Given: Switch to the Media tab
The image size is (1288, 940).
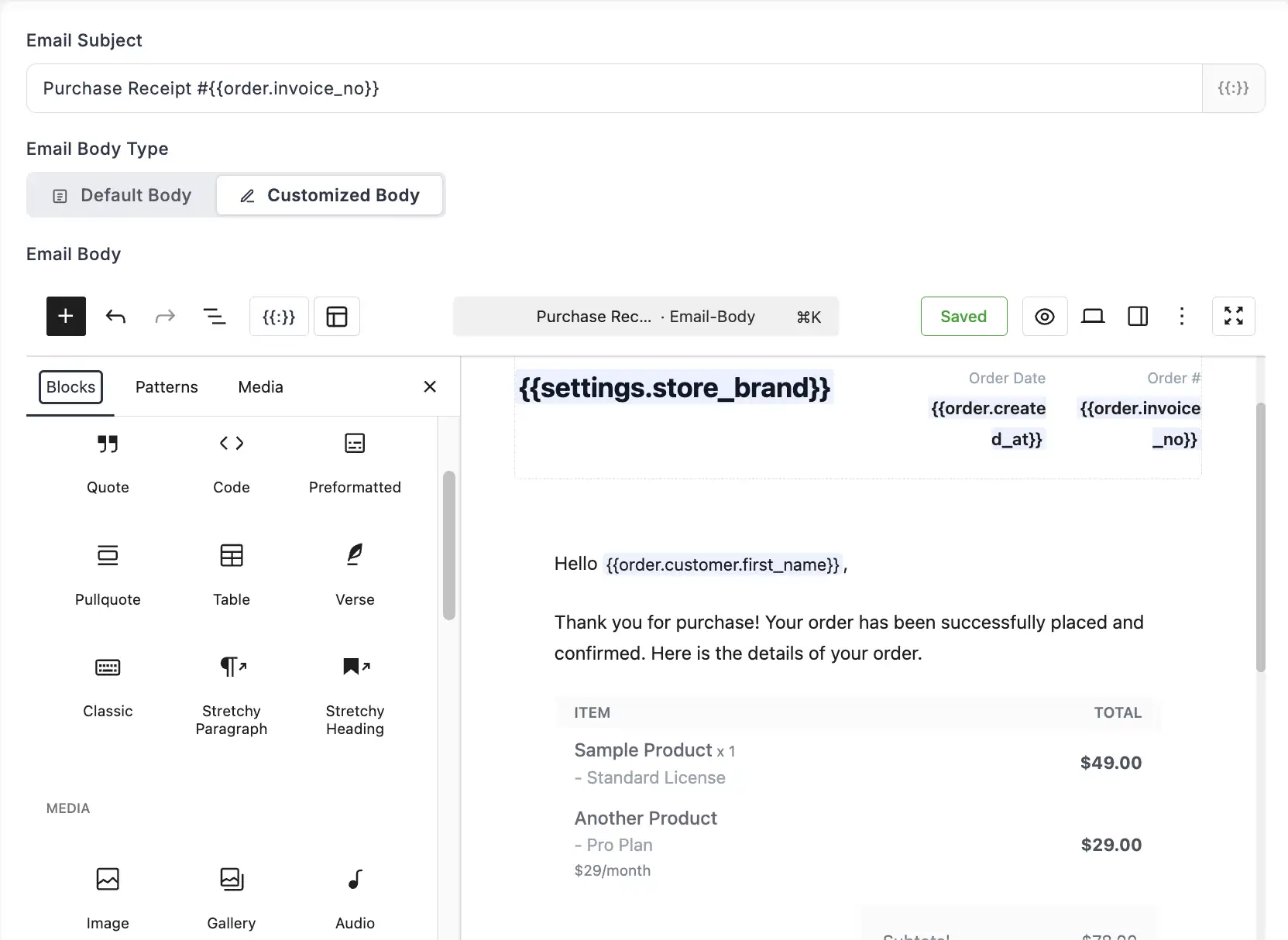Looking at the screenshot, I should point(260,387).
